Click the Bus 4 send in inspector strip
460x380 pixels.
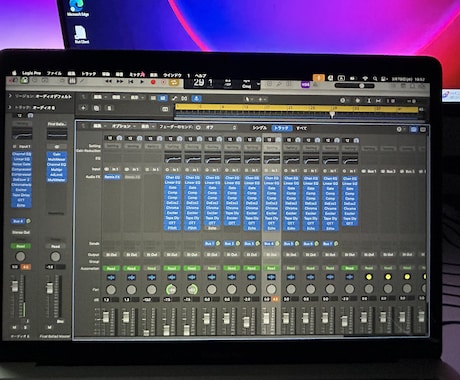(x=18, y=221)
